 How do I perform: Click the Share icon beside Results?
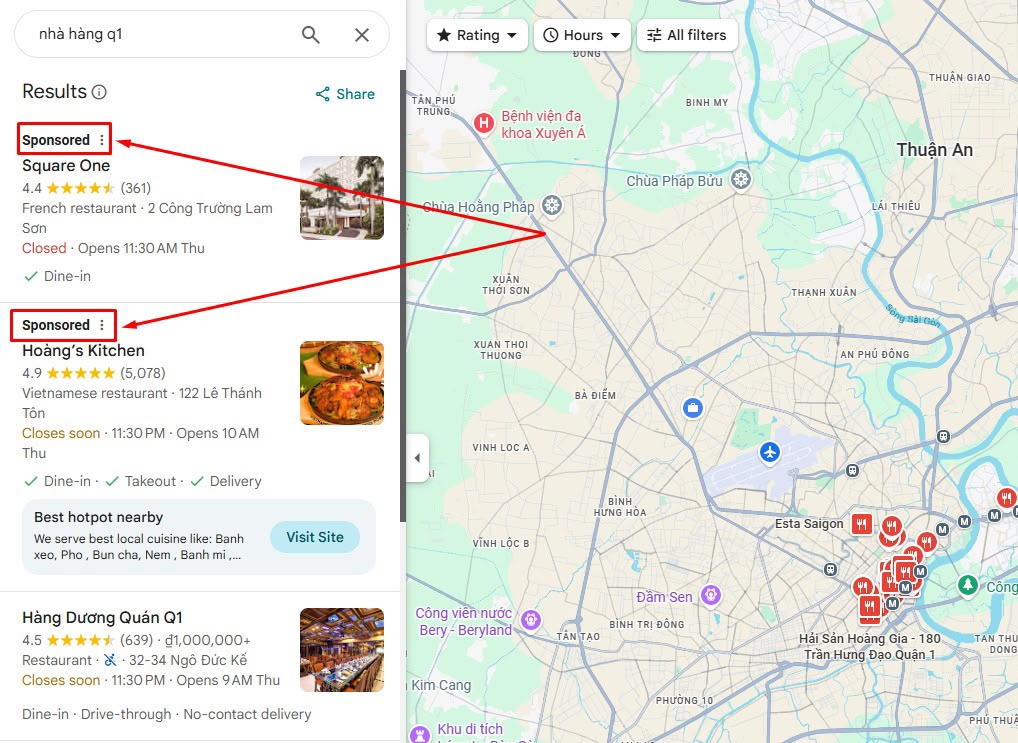[x=321, y=93]
